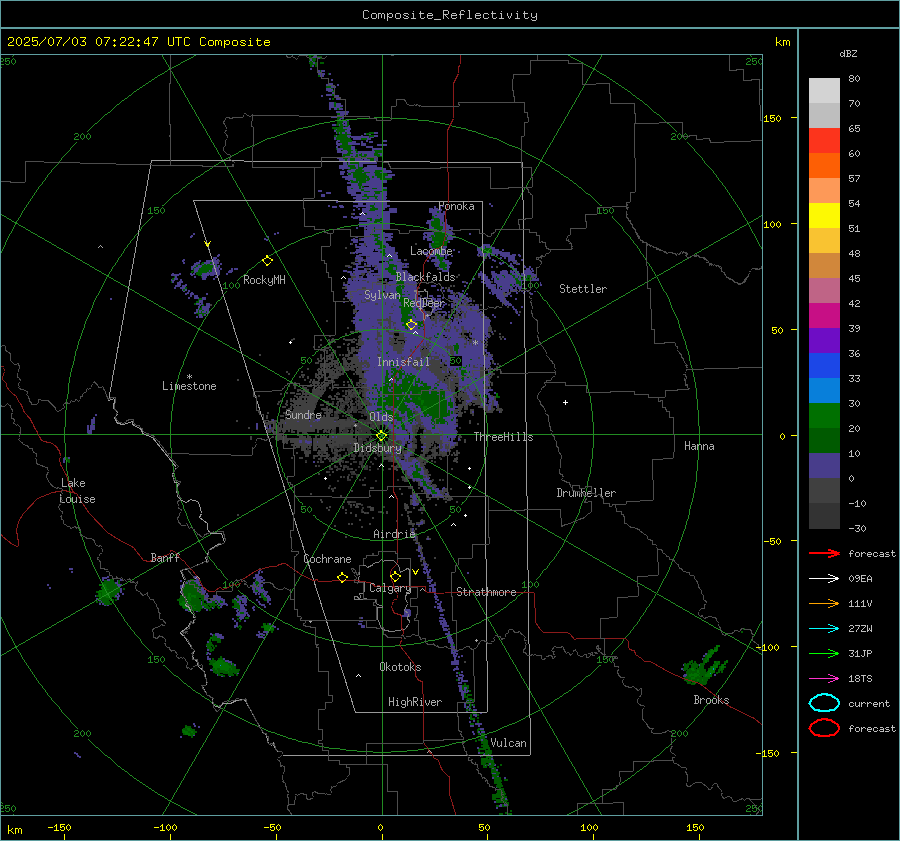Click the Lacombe label
This screenshot has height=841, width=900.
click(x=431, y=251)
